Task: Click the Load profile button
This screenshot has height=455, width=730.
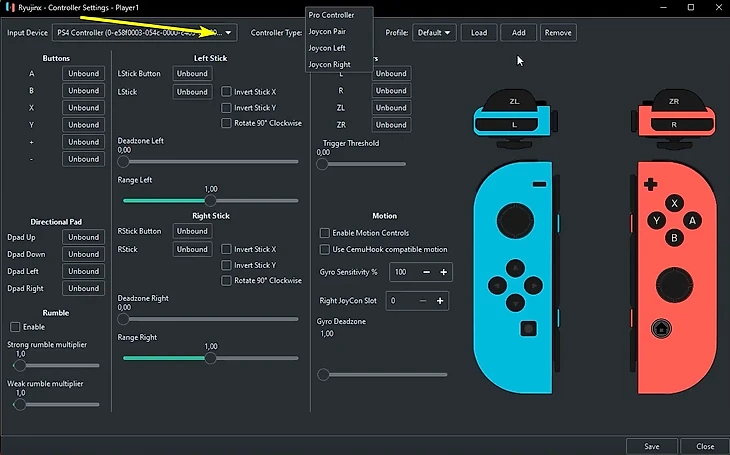Action: point(479,33)
